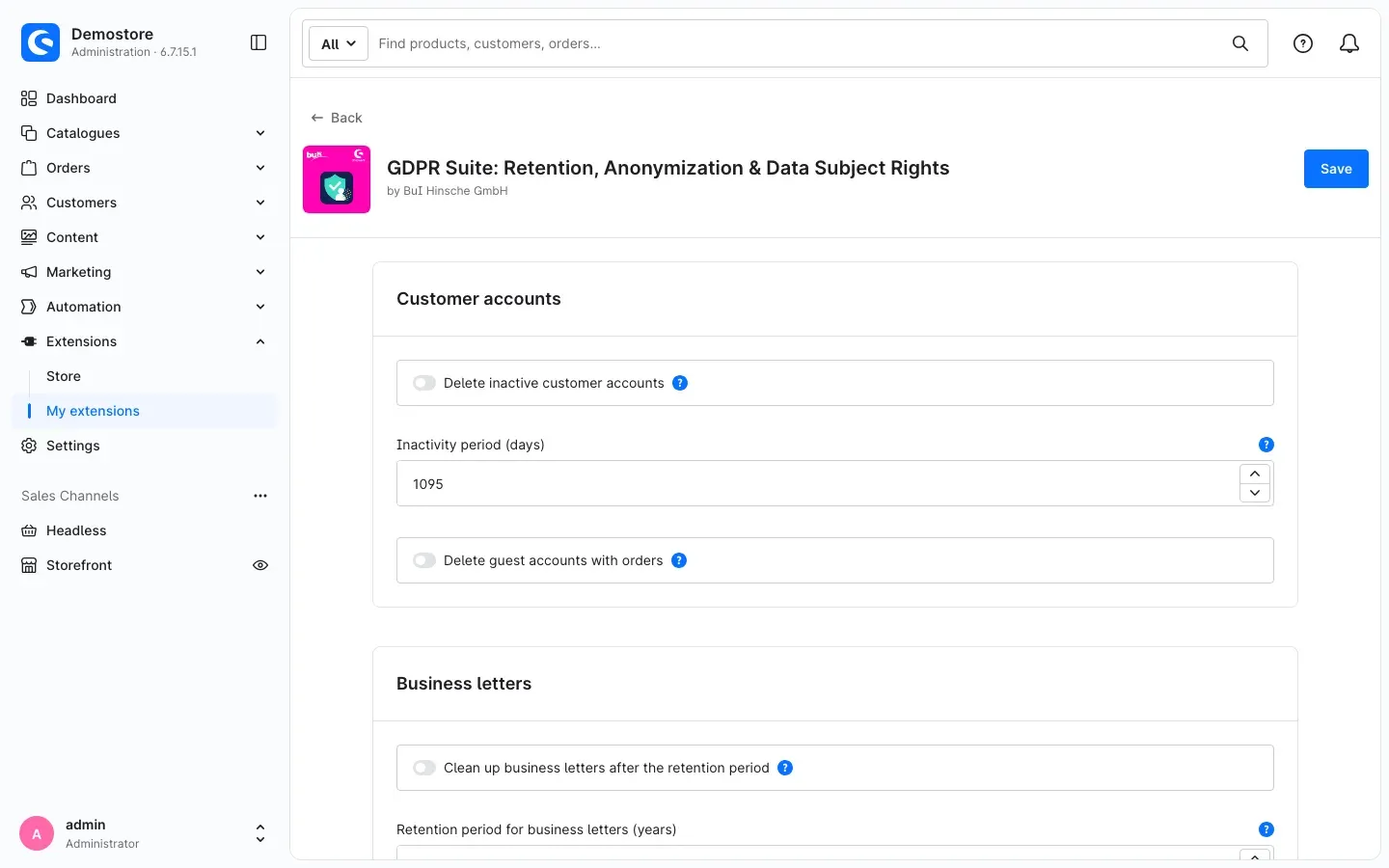The image size is (1389, 868).
Task: Toggle Delete guest accounts with orders switch
Action: coord(424,560)
